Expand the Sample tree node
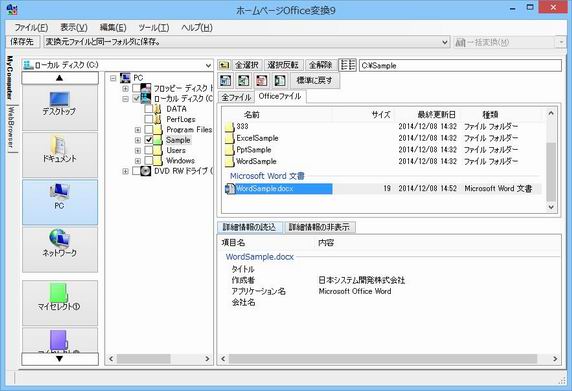 138,140
